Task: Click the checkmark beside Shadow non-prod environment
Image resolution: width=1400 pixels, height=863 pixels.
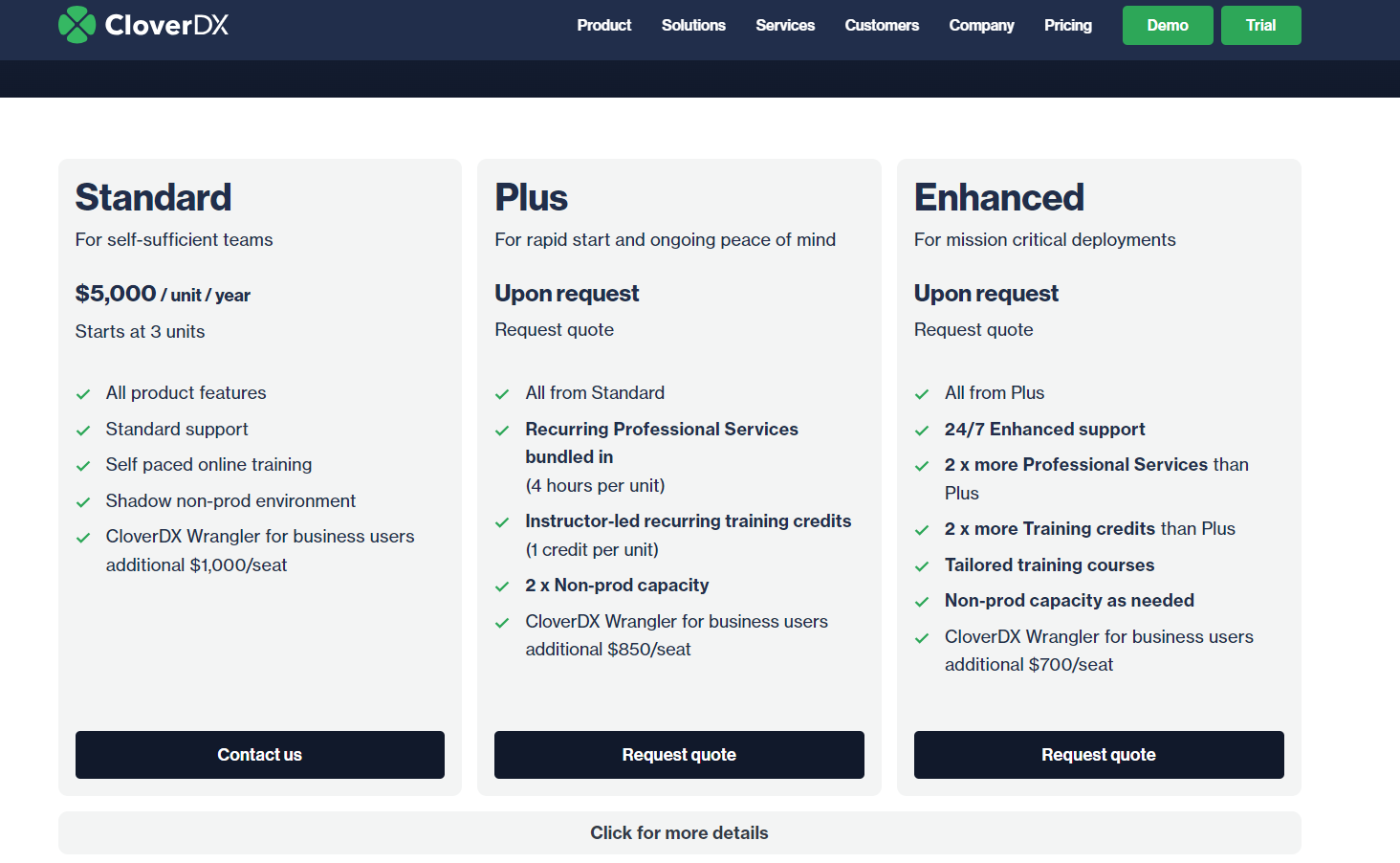Action: (83, 501)
